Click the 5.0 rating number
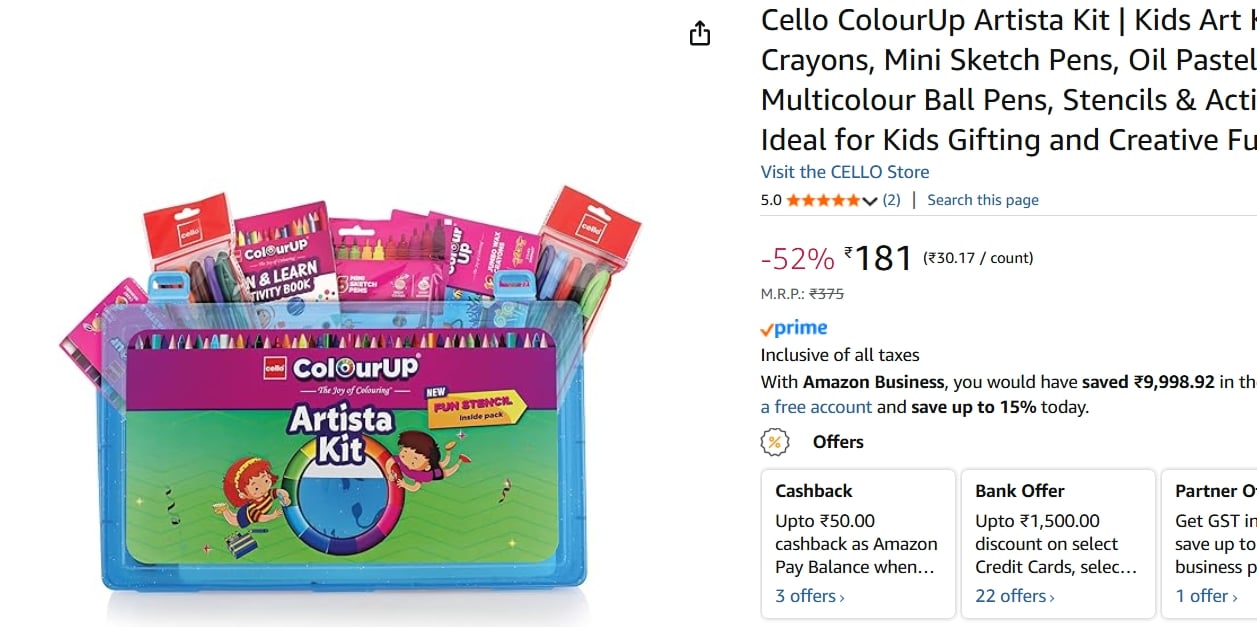The image size is (1257, 627). pyautogui.click(x=771, y=200)
